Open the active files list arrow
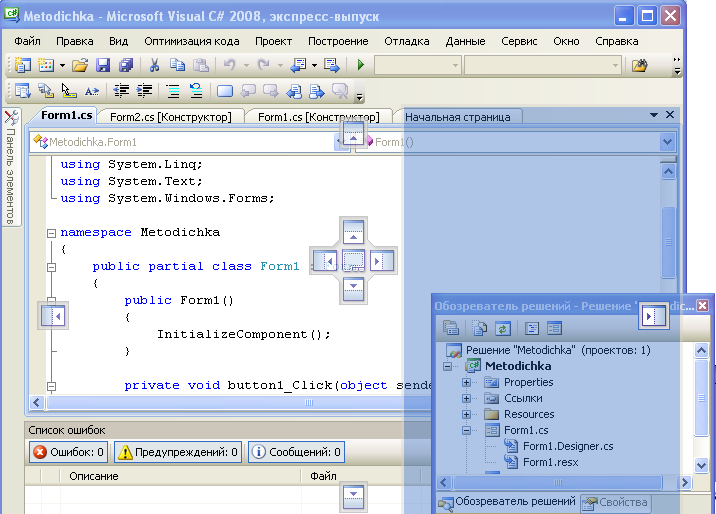Screen dimensions: 716x514 (x=654, y=115)
